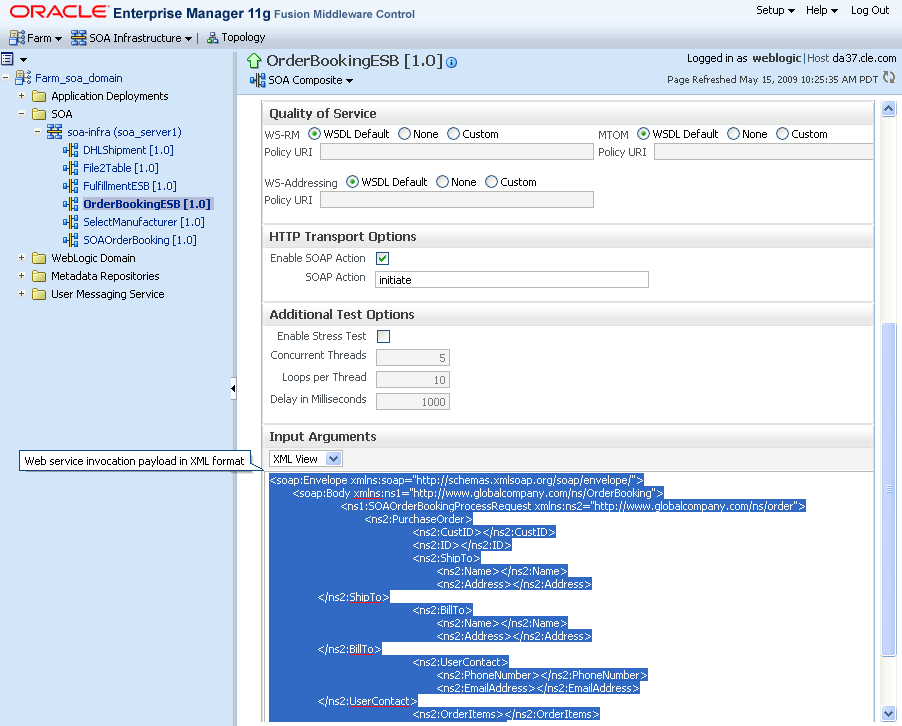902x726 pixels.
Task: Click the Metadata Repositories folder icon
Action: point(39,276)
